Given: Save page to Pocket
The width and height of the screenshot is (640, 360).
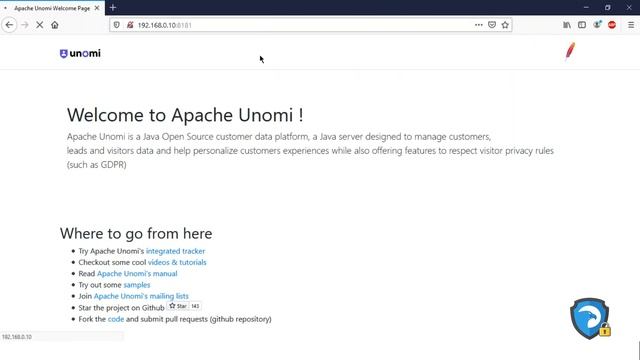Looking at the screenshot, I should pyautogui.click(x=492, y=25).
